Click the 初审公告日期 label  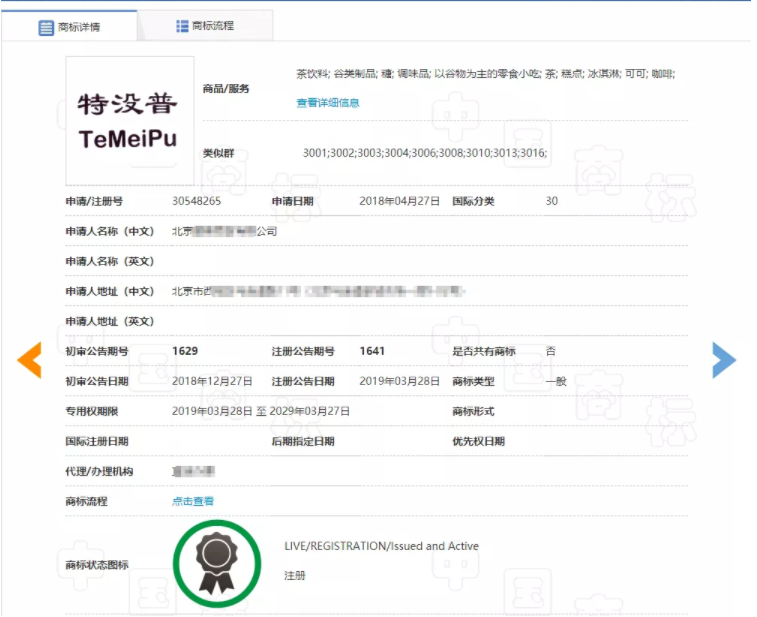[97, 381]
